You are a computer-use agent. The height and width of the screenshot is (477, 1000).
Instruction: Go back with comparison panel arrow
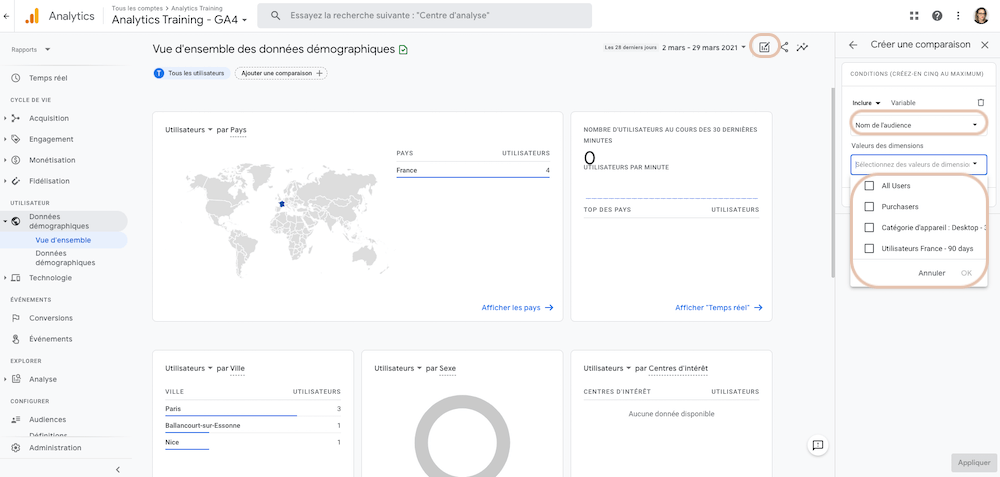[x=853, y=45]
